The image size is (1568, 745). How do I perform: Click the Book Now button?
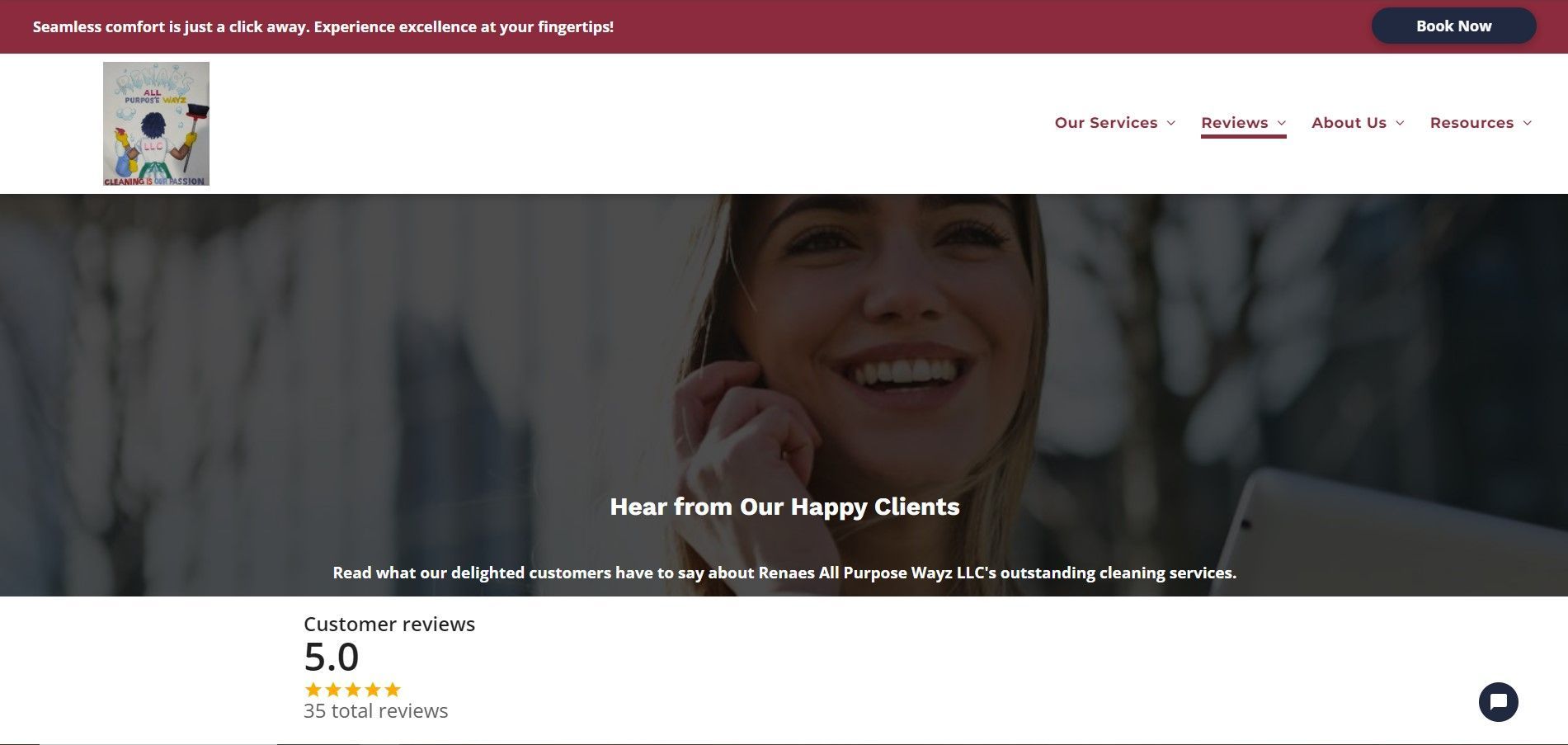pyautogui.click(x=1453, y=26)
